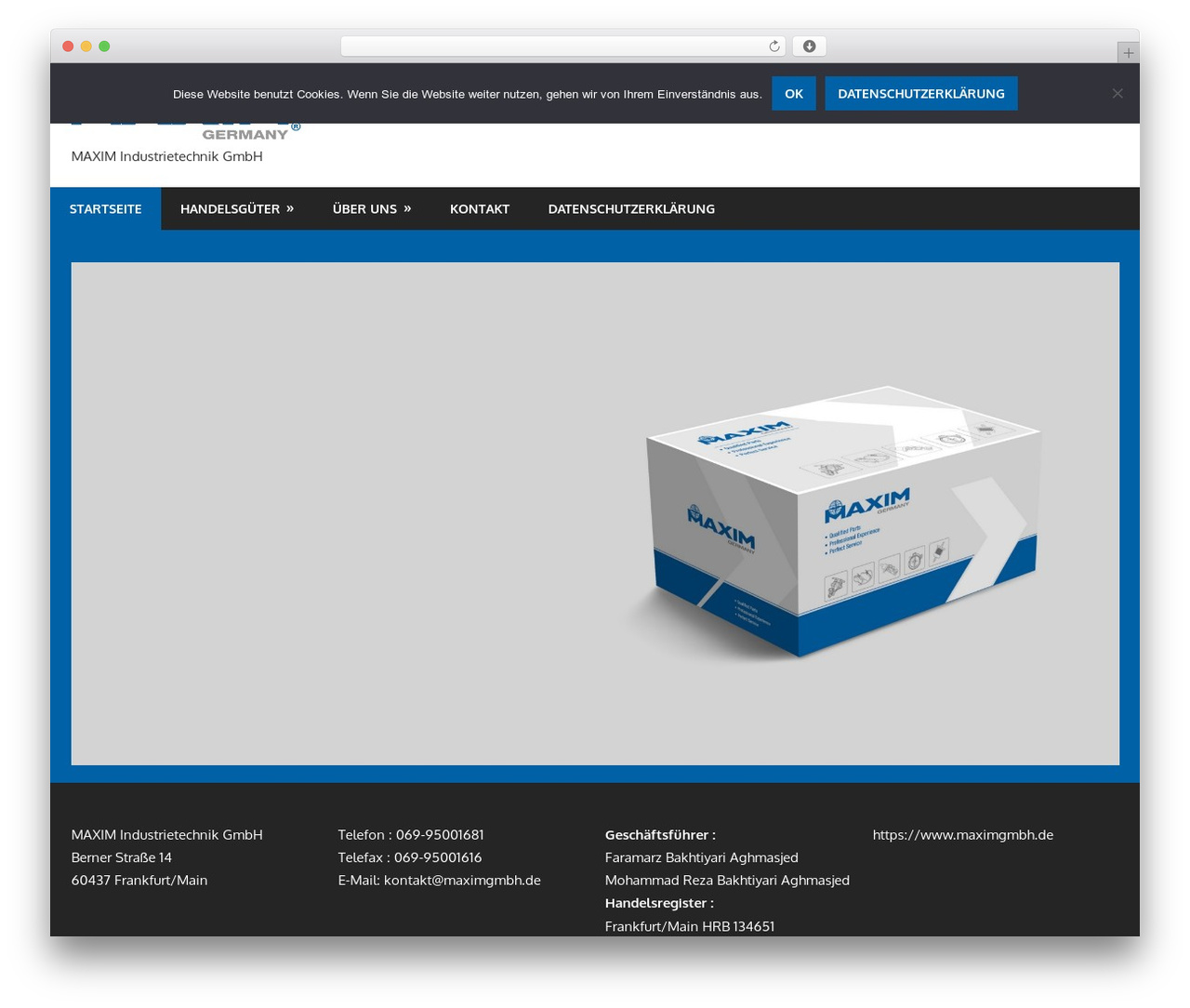Click the MAXIM product box slider image
This screenshot has height=1008, width=1190.
(595, 513)
